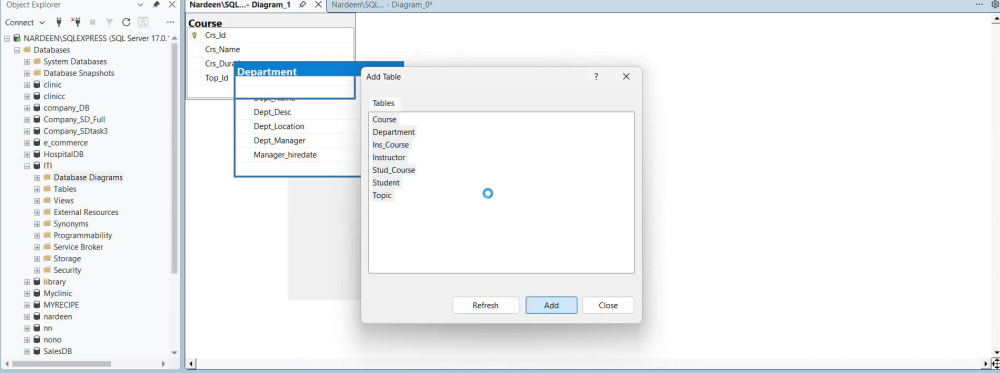The width and height of the screenshot is (1000, 373).
Task: Click the primary key icon next to Crs_Id
Action: (x=195, y=35)
